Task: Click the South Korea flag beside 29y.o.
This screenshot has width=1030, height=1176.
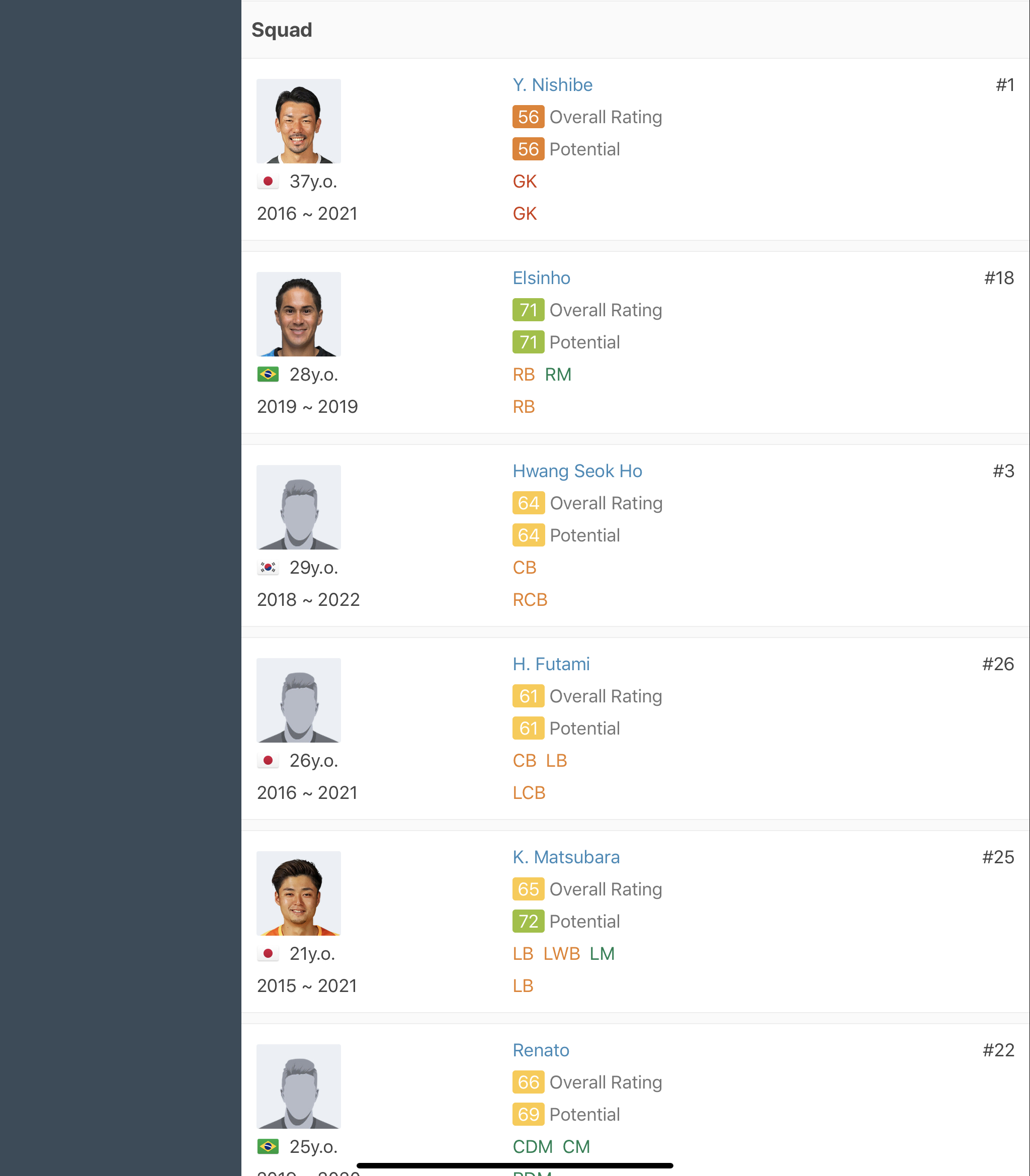Action: [268, 568]
